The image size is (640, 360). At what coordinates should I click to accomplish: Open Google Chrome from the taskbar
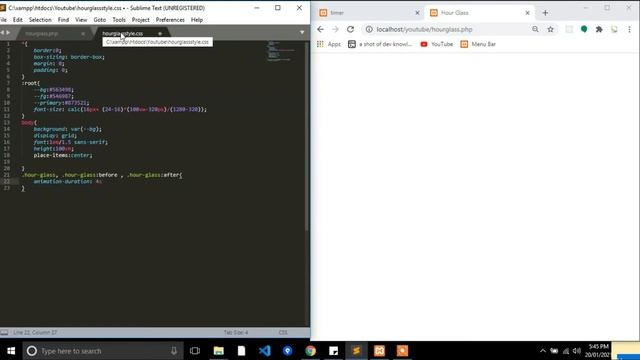click(x=311, y=351)
